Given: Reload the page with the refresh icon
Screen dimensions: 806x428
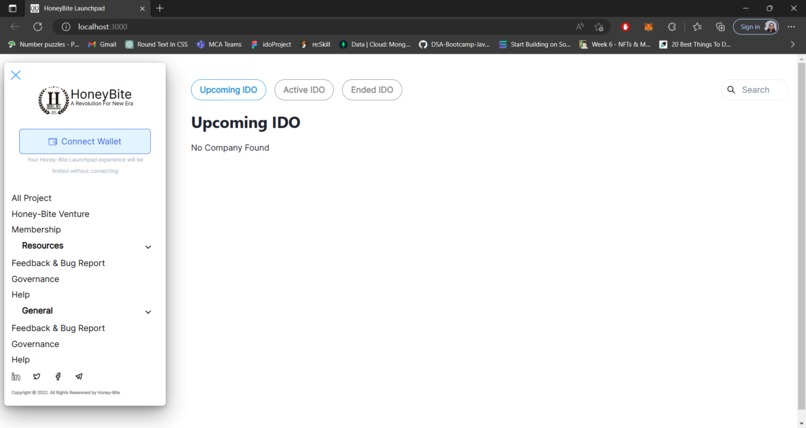Looking at the screenshot, I should tap(38, 27).
